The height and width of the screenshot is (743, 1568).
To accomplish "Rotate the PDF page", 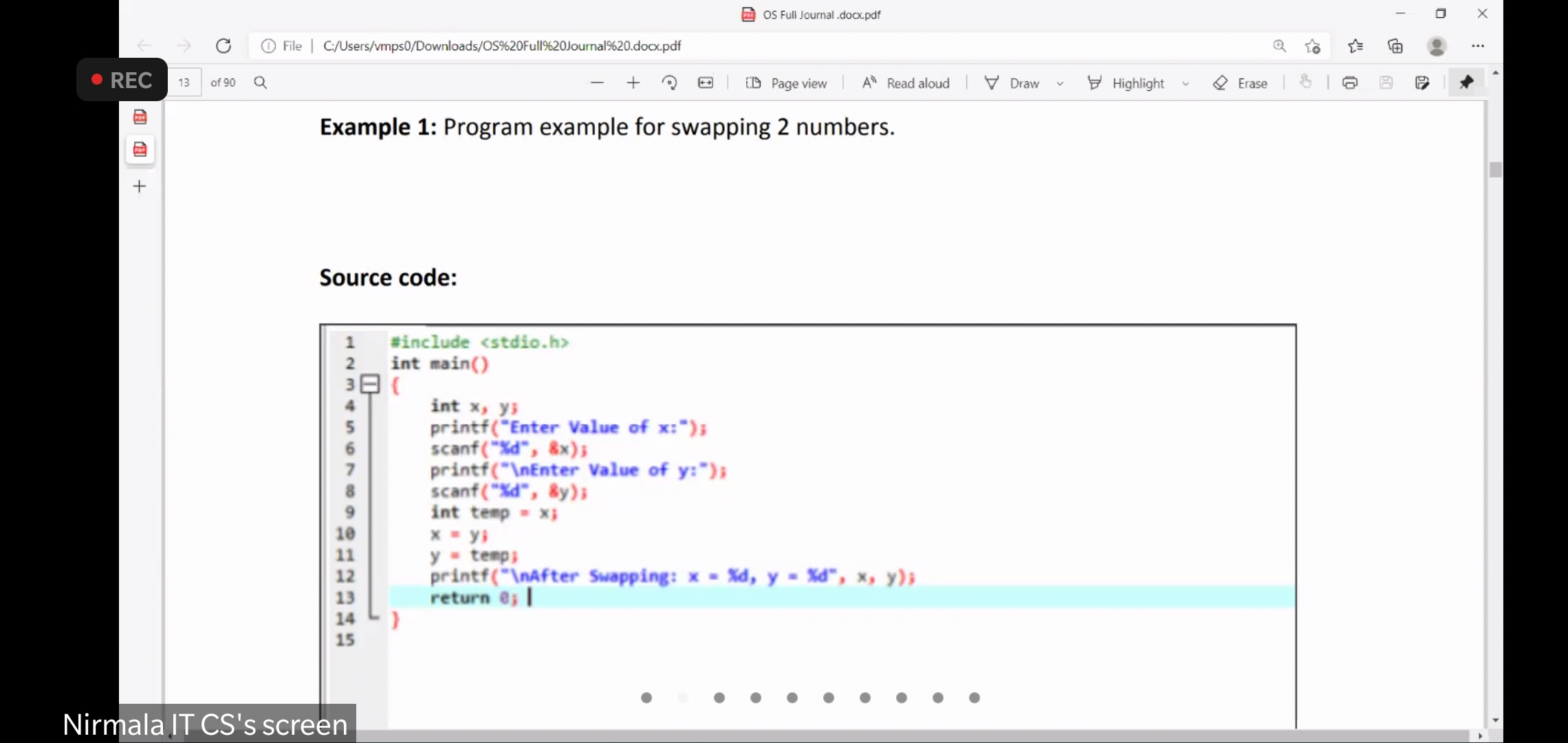I will point(669,83).
